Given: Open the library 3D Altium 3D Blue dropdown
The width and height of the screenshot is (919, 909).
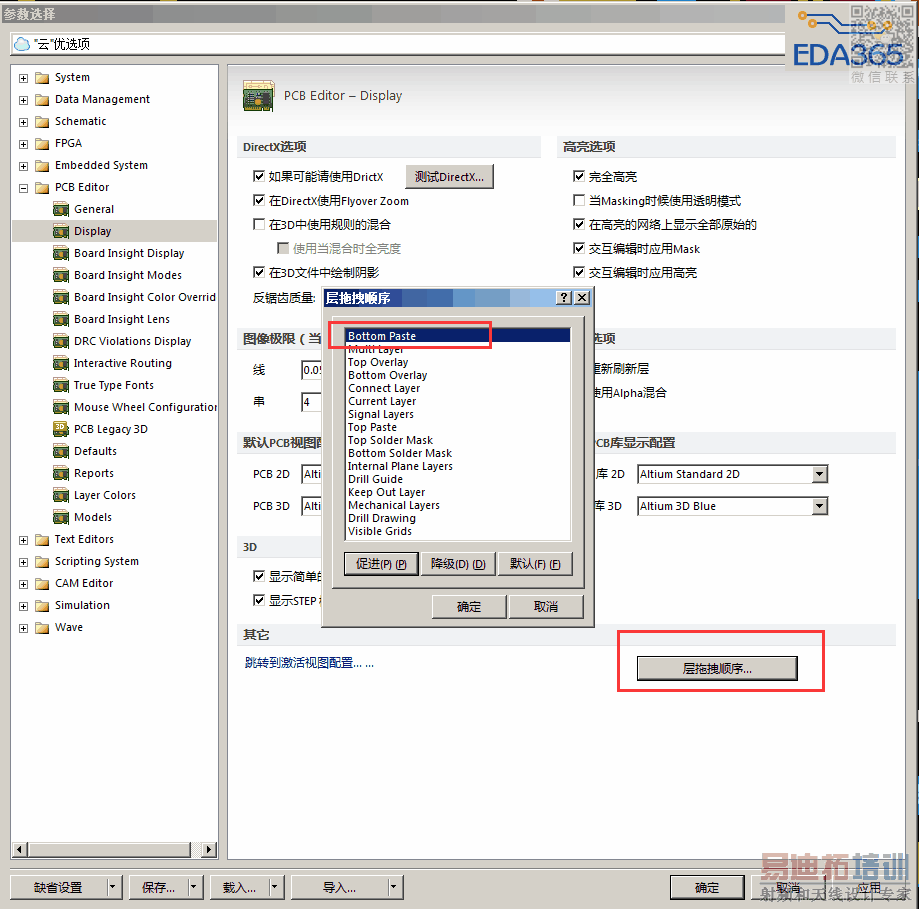Looking at the screenshot, I should tap(820, 506).
